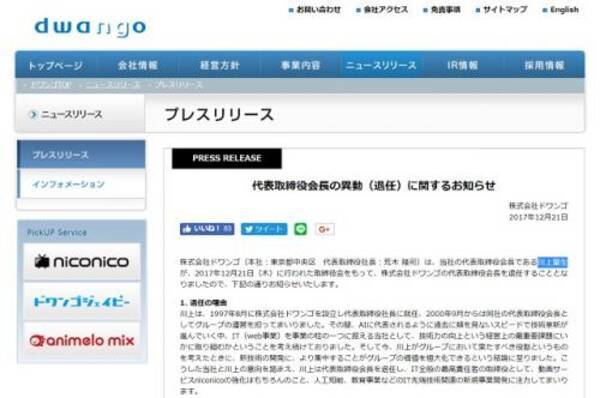Open 採用情報 navigation menu item

pos(544,65)
